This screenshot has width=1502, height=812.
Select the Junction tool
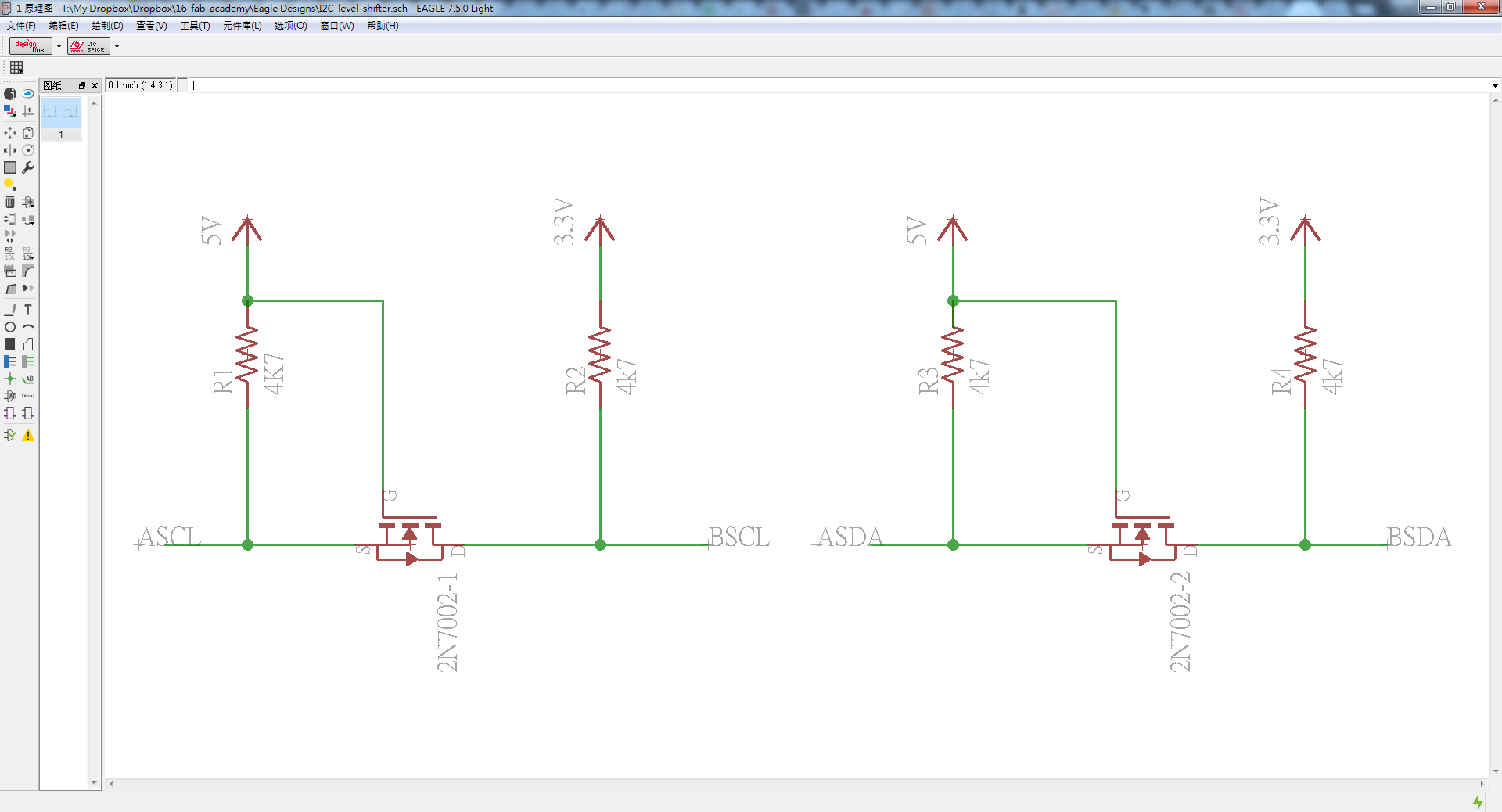(x=10, y=379)
